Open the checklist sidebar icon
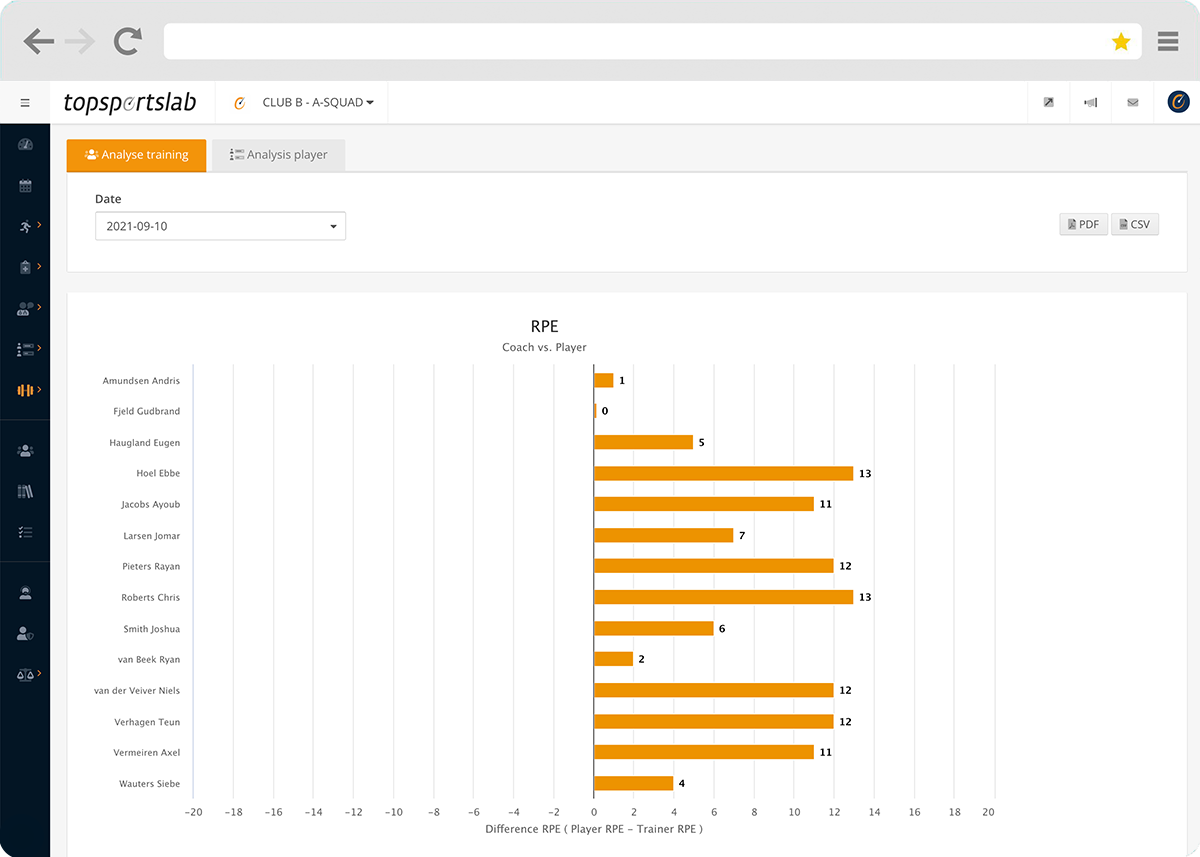 [25, 532]
